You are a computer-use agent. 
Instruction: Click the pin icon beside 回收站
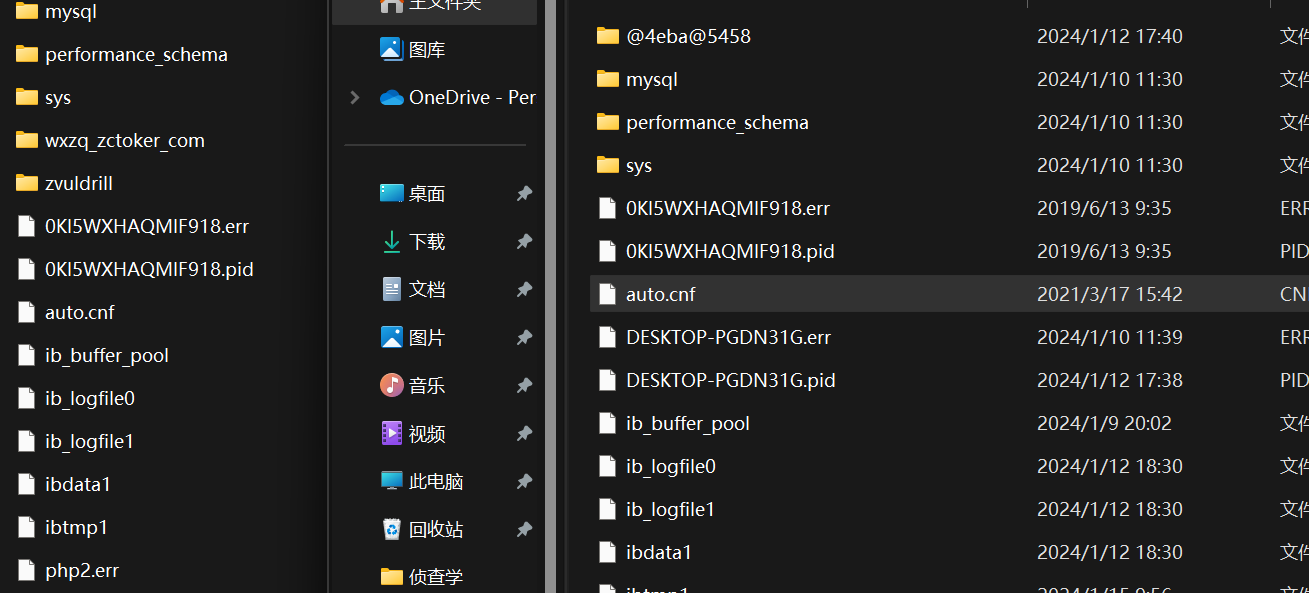click(x=524, y=529)
